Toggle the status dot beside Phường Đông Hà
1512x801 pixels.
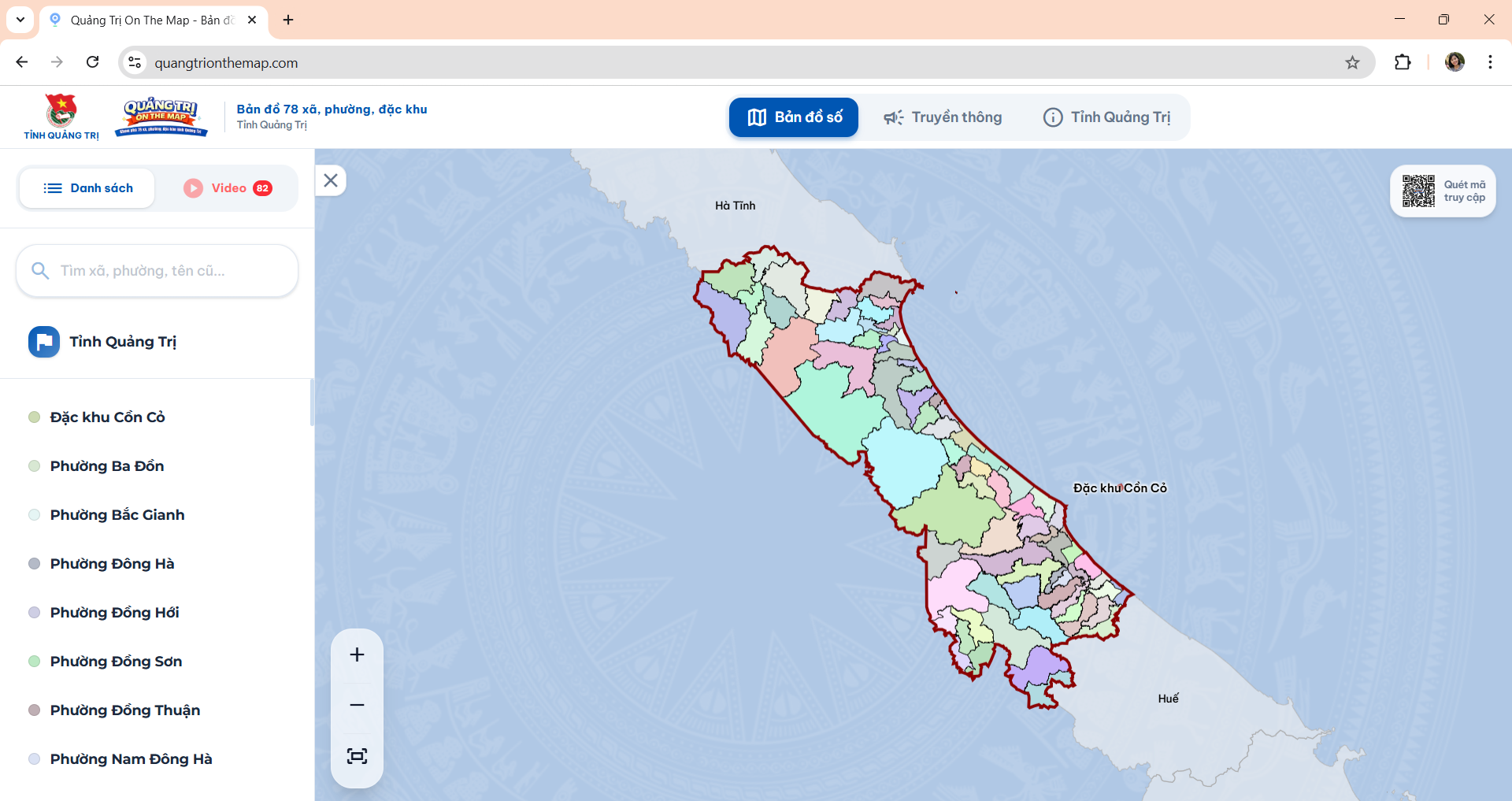33,563
